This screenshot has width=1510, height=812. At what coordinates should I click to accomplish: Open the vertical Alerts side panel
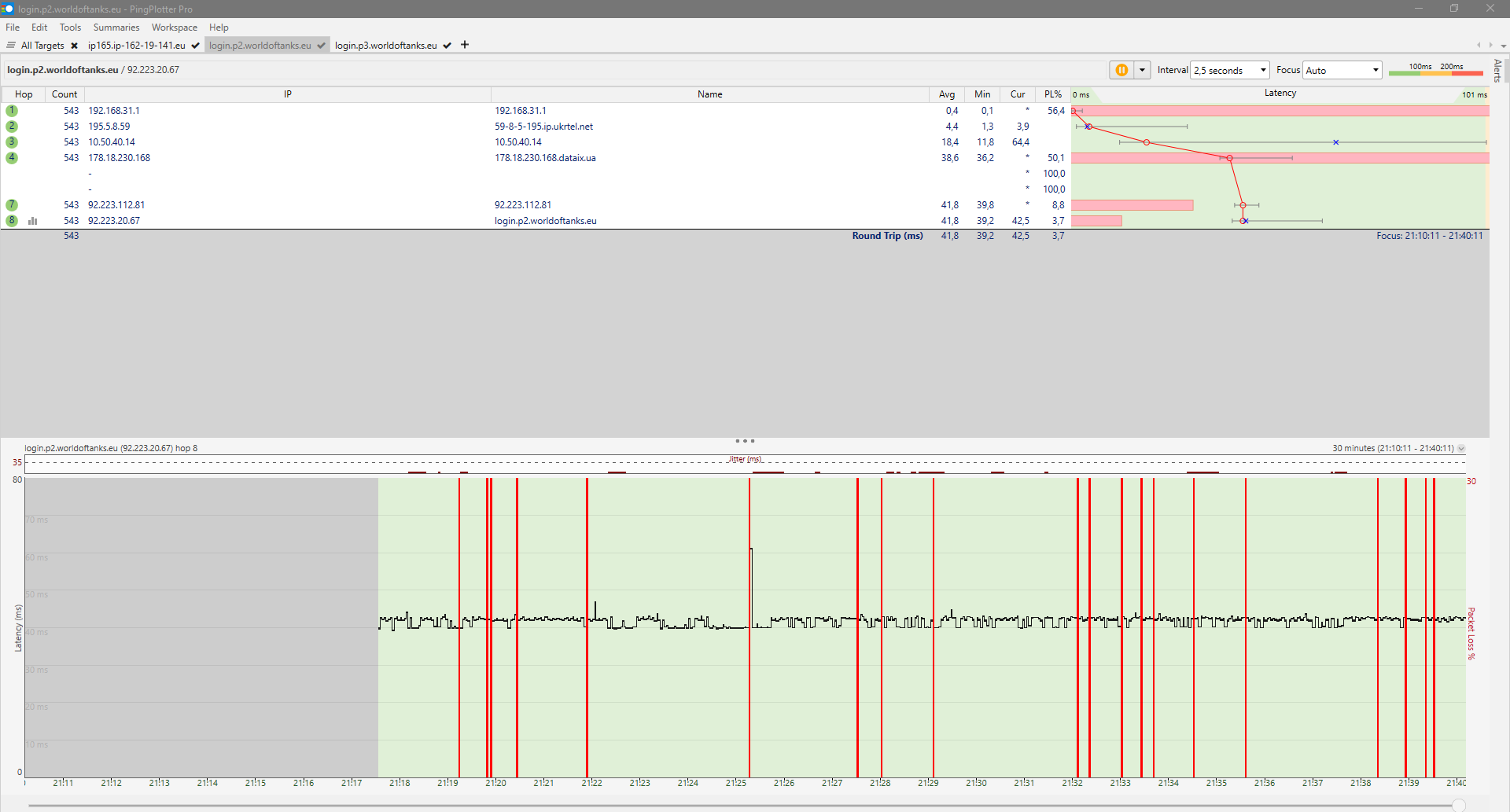coord(1497,71)
